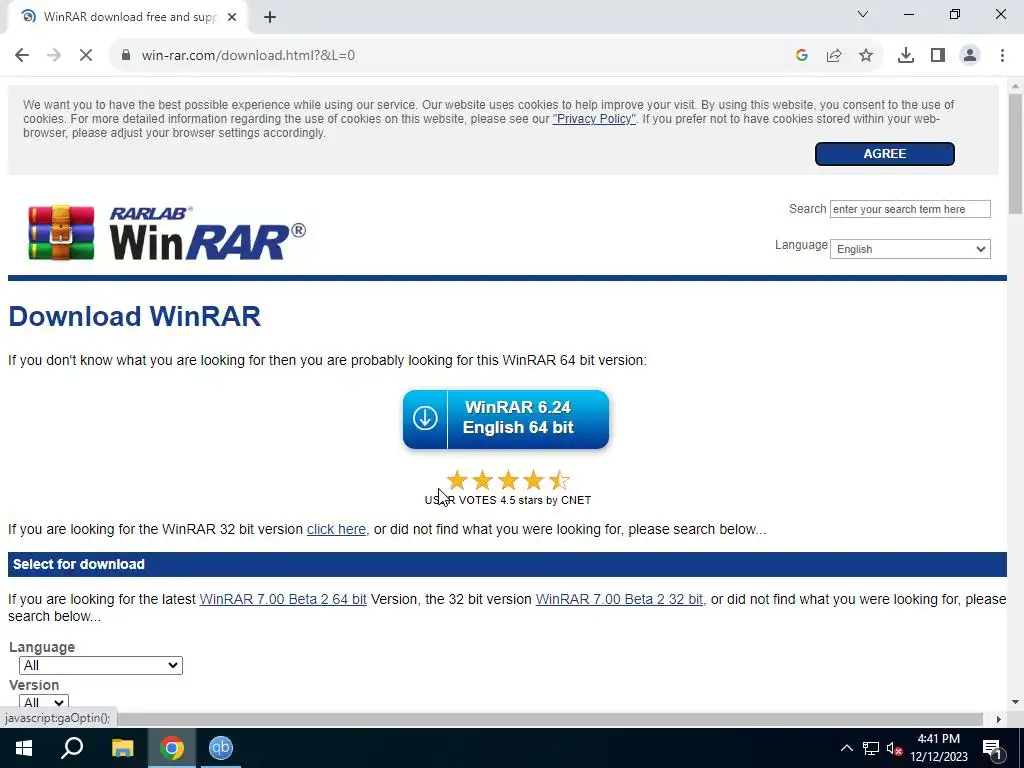The image size is (1024, 768).
Task: Click the vertical scrollbar down arrow
Action: [x=1015, y=703]
